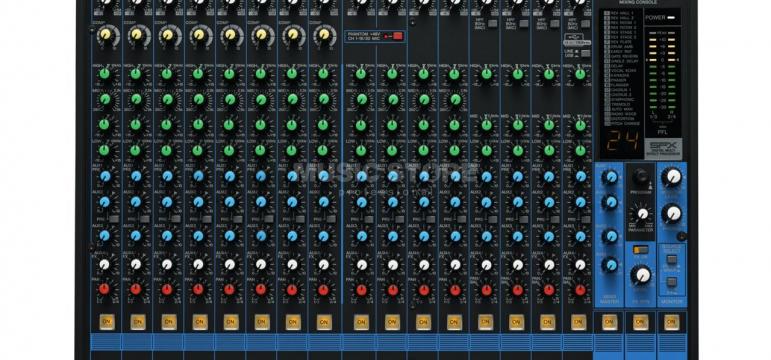Engage the HPF 80Hz button on channel 19/20
Image resolution: width=771 pixels, height=360 pixels.
[x=585, y=23]
